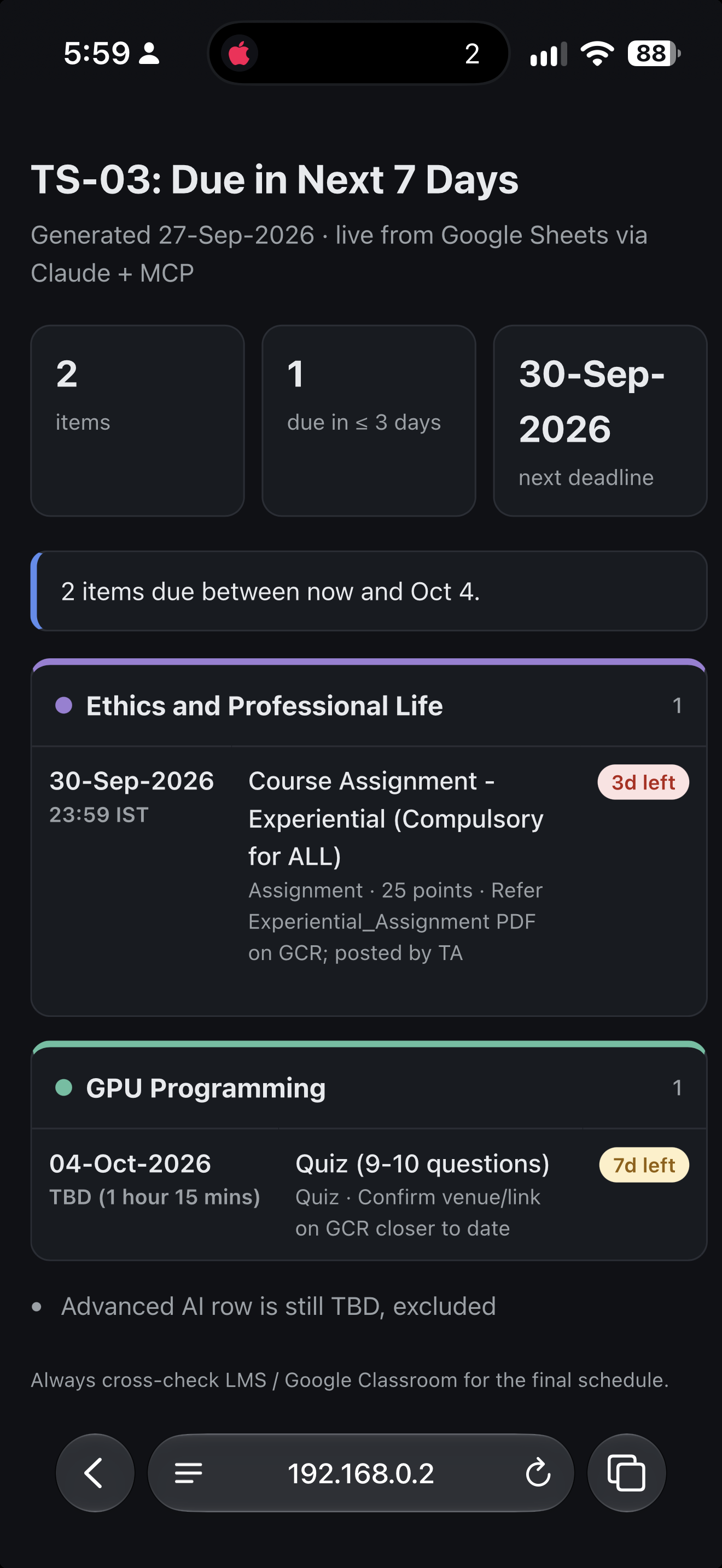722x1568 pixels.
Task: Tap the reload page icon
Action: click(x=538, y=1473)
